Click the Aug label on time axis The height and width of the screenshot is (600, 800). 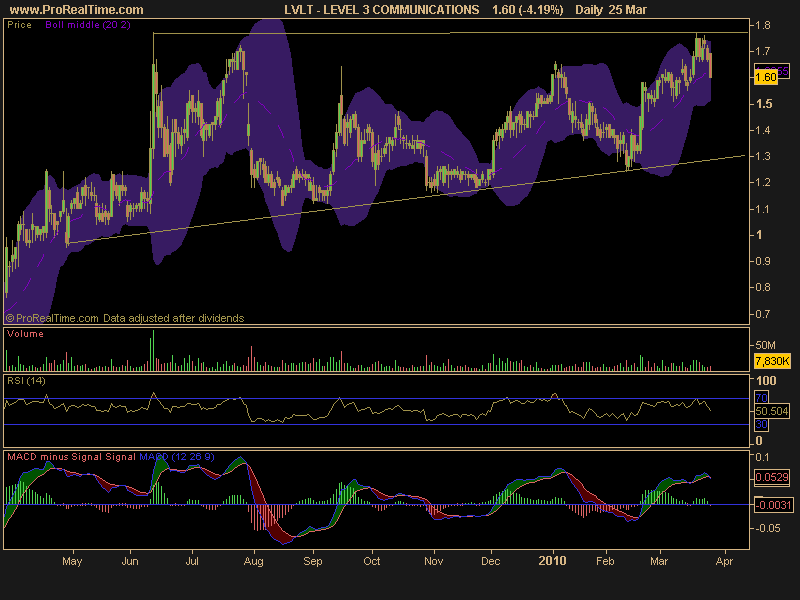coord(254,561)
